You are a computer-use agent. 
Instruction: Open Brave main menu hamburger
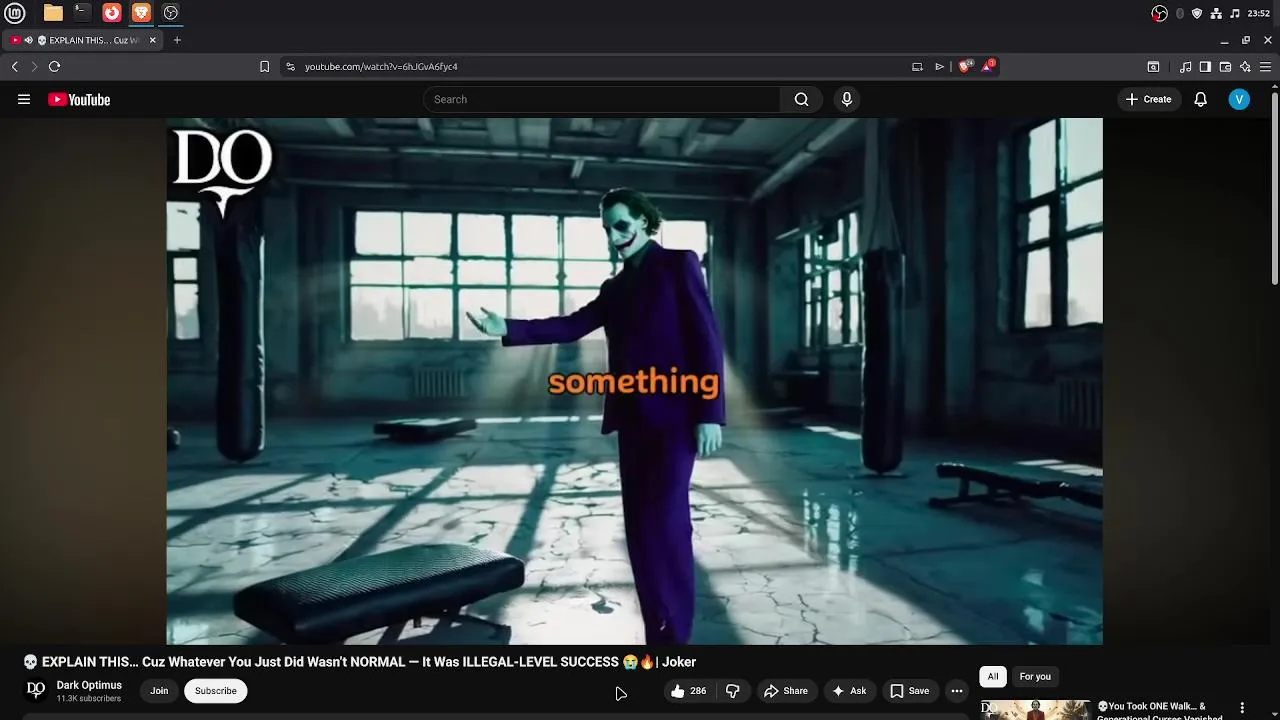pyautogui.click(x=1266, y=66)
